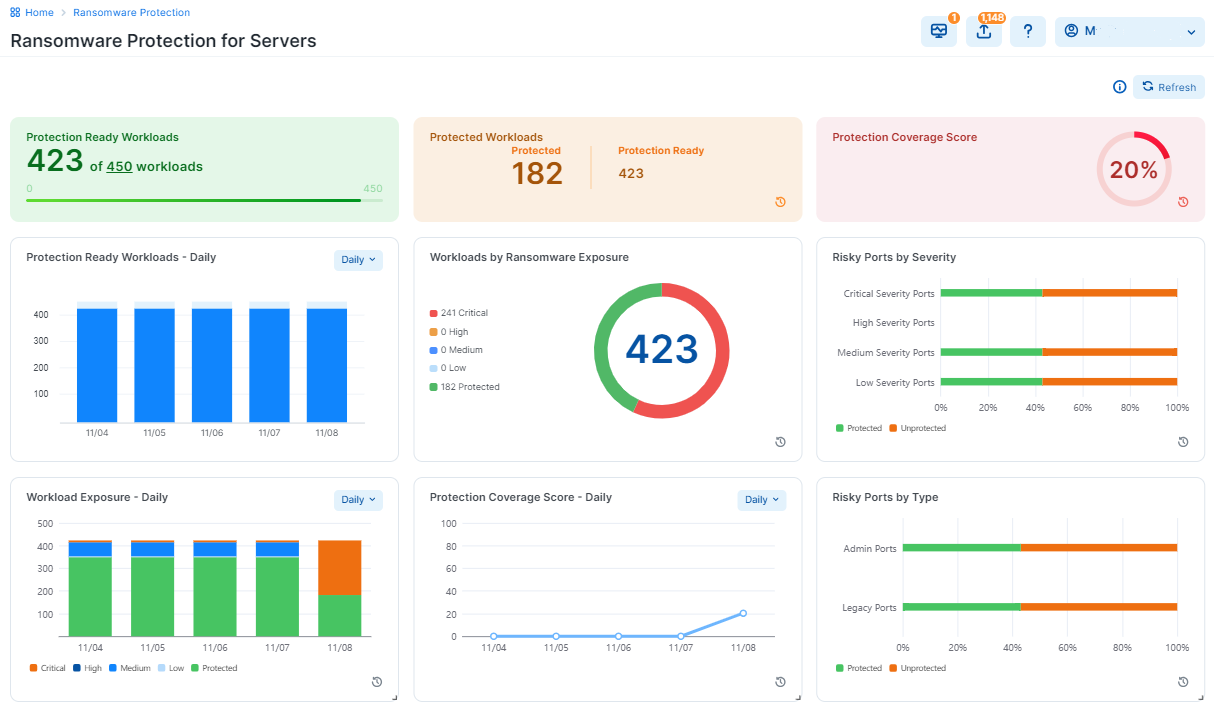
Task: Click the Protection Ready Workloads progress bar
Action: 204,200
